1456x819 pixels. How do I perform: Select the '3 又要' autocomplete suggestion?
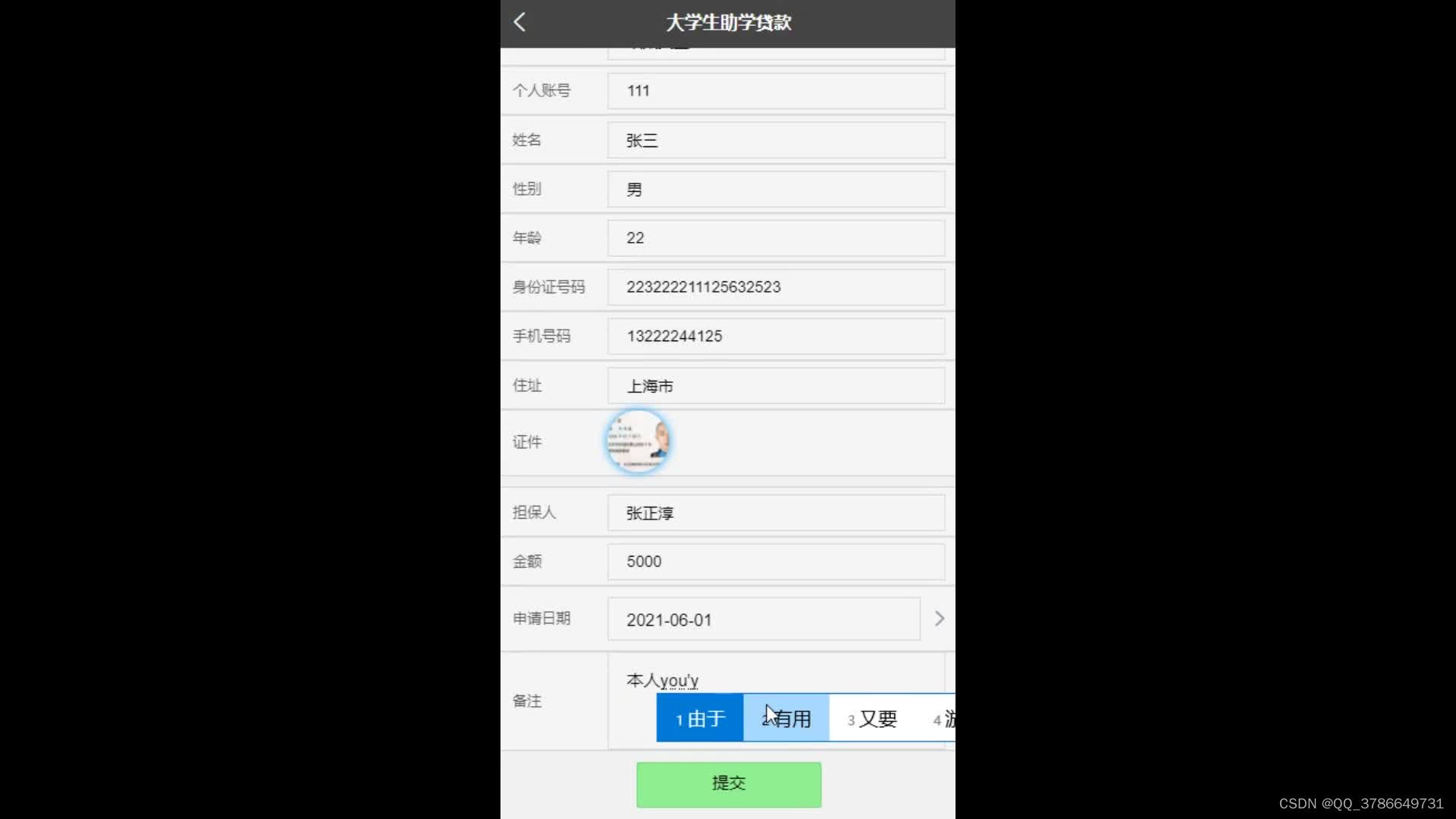(x=870, y=718)
